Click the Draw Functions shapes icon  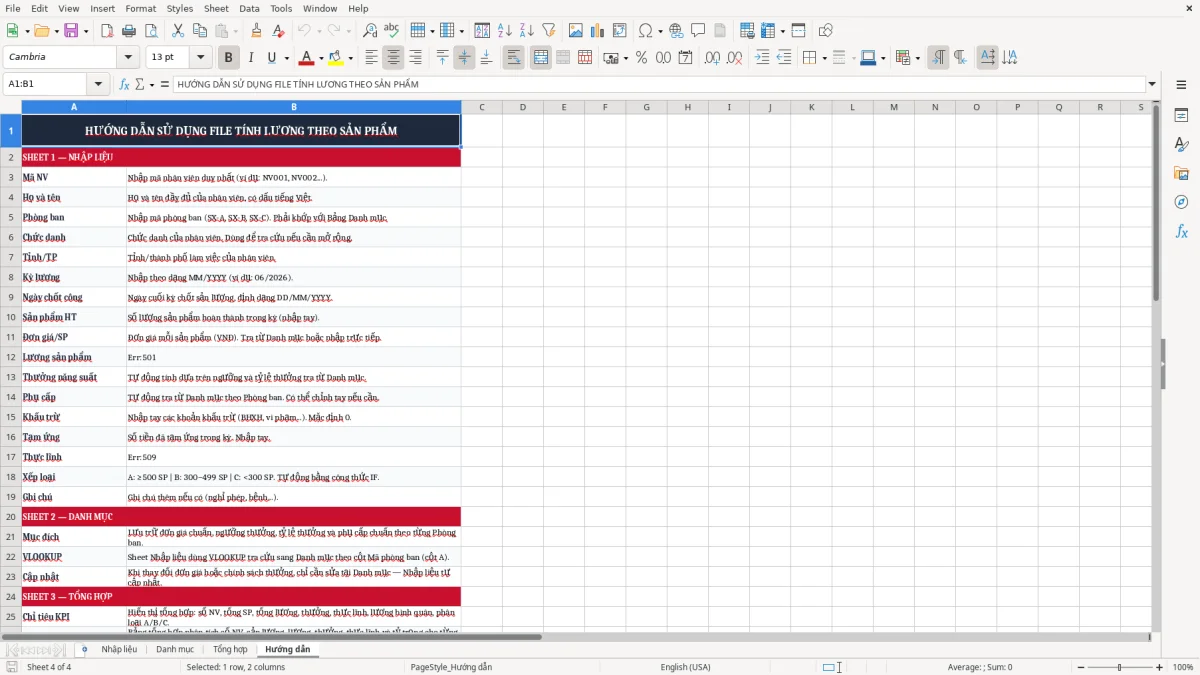click(x=825, y=31)
